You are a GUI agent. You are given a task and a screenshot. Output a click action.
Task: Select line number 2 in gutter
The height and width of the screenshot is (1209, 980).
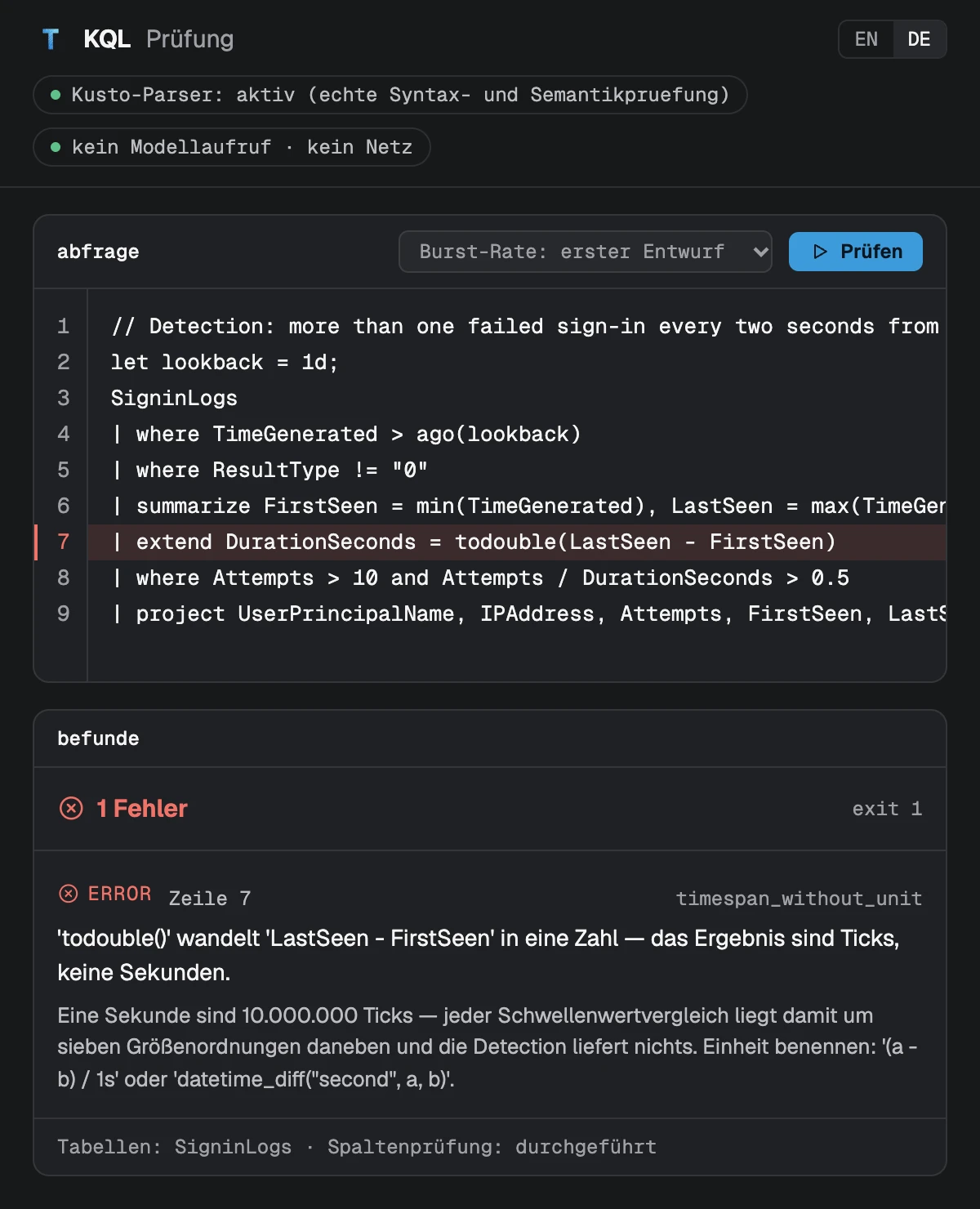64,362
